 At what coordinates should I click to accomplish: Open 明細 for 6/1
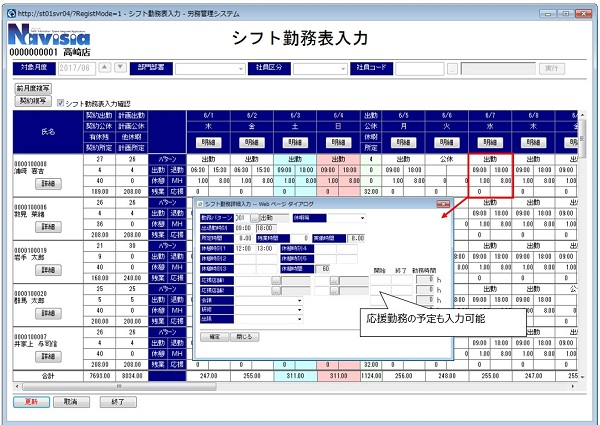coord(209,143)
